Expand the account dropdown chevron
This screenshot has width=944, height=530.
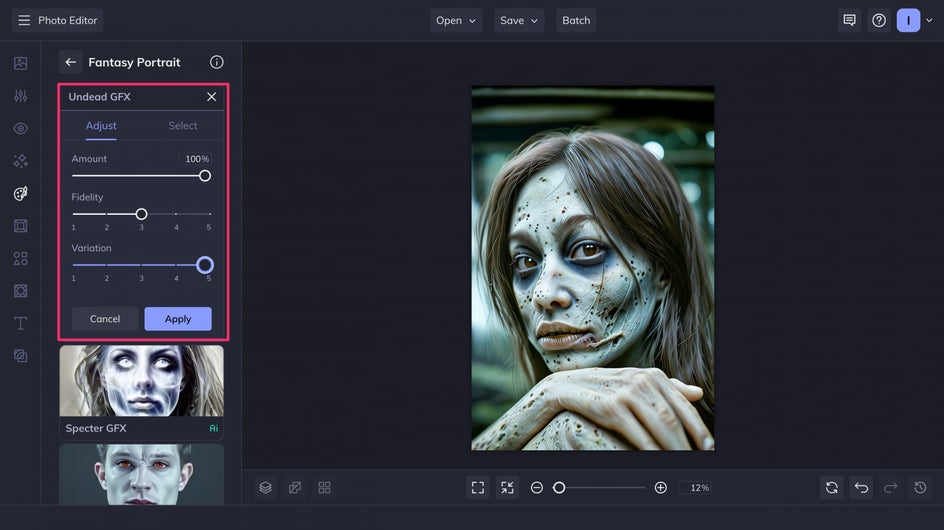[x=930, y=20]
